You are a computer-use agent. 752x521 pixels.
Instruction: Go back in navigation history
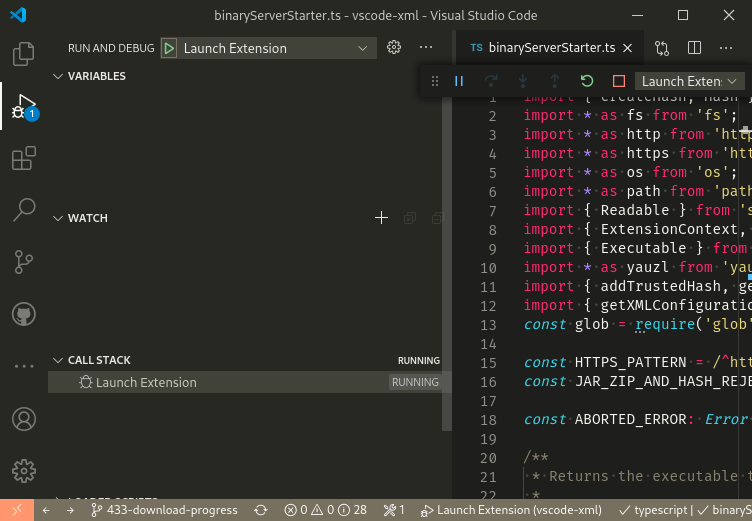coord(46,510)
